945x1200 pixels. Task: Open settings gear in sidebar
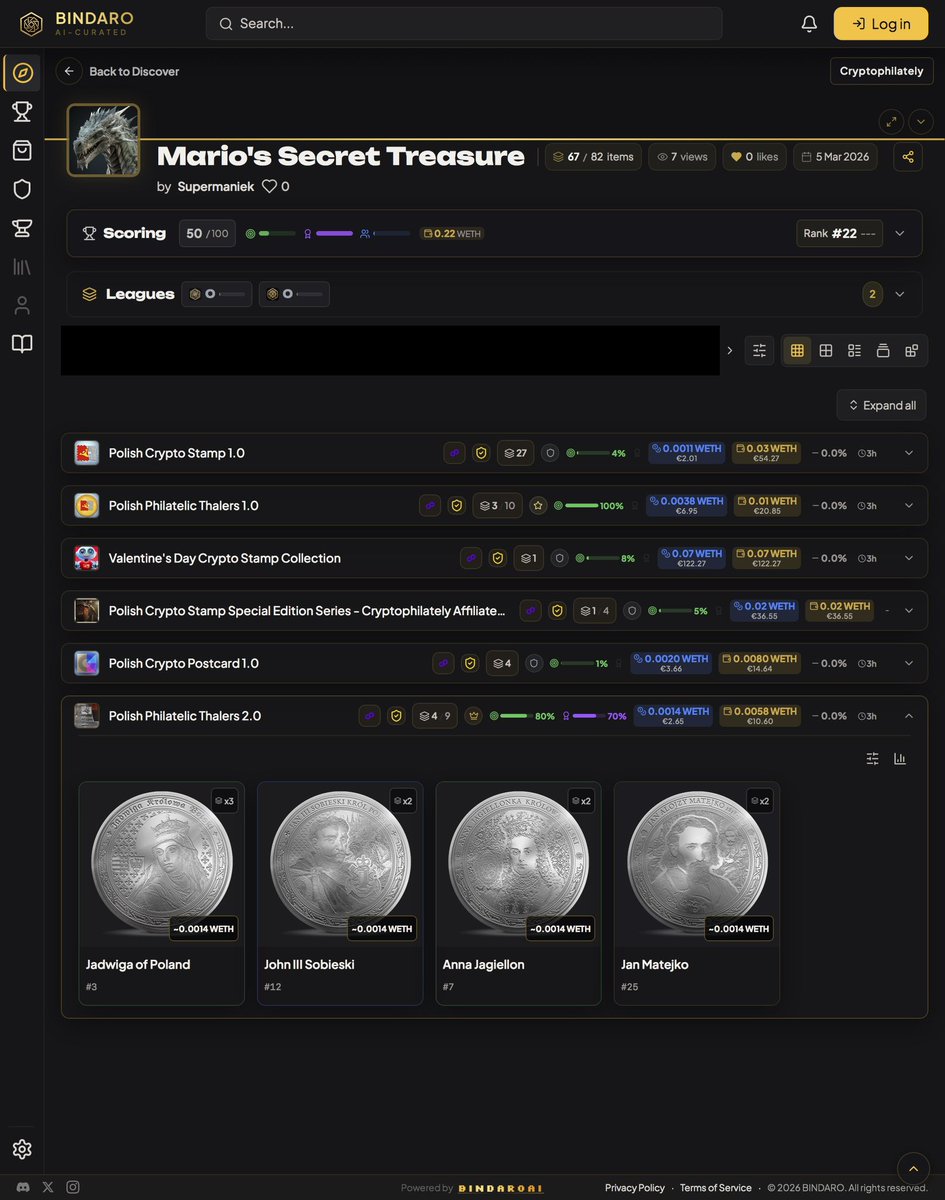pos(22,1149)
